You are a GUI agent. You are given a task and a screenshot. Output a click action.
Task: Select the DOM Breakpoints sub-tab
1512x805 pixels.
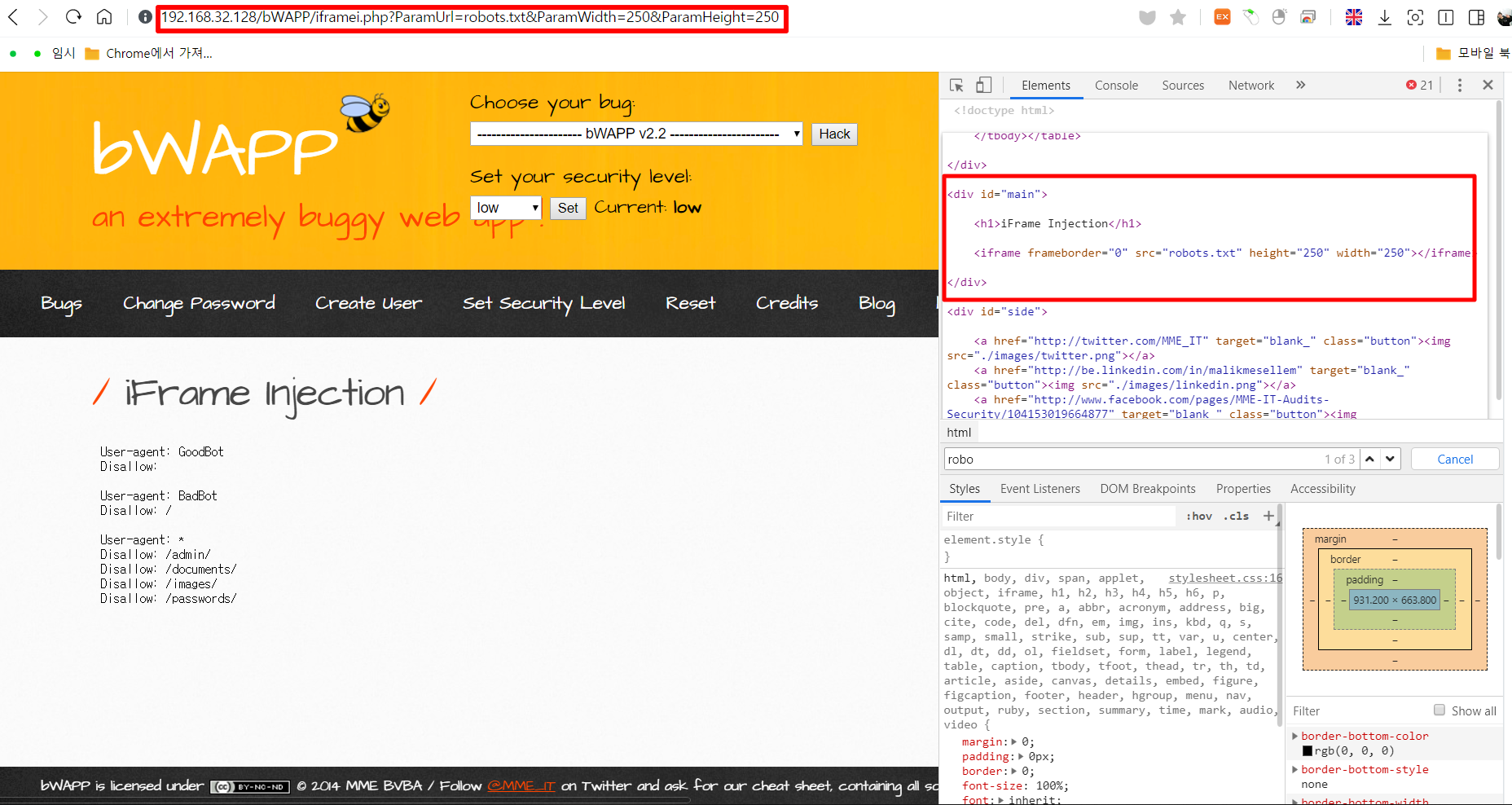coord(1148,489)
